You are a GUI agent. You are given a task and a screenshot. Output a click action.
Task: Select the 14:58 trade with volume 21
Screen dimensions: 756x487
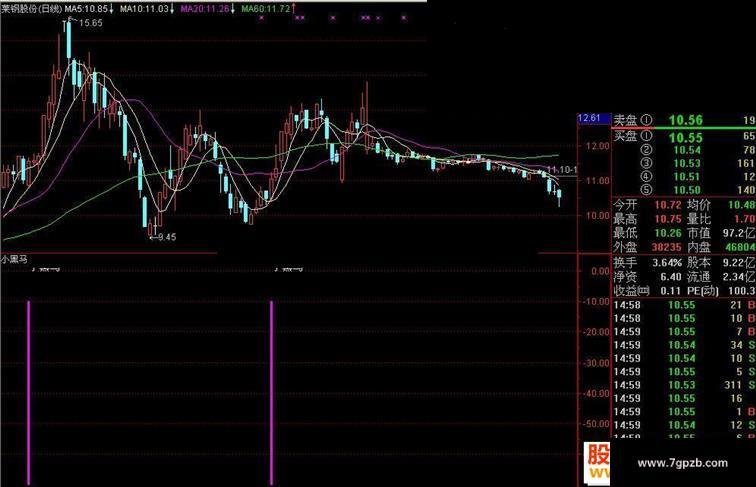point(684,305)
